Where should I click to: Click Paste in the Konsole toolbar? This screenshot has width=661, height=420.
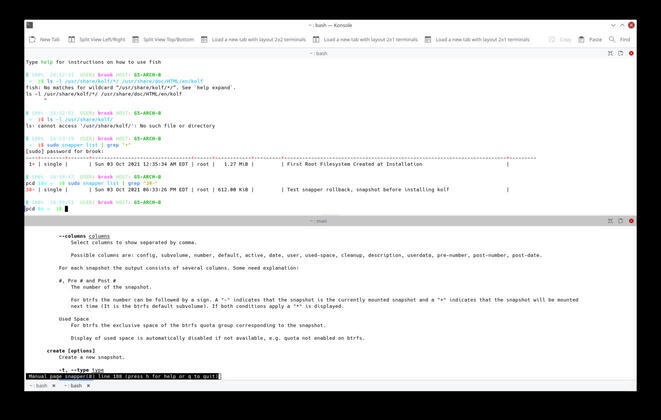590,40
